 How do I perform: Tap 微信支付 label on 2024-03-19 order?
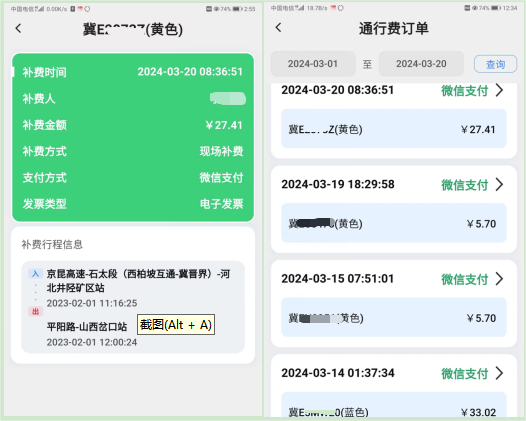pyautogui.click(x=465, y=185)
